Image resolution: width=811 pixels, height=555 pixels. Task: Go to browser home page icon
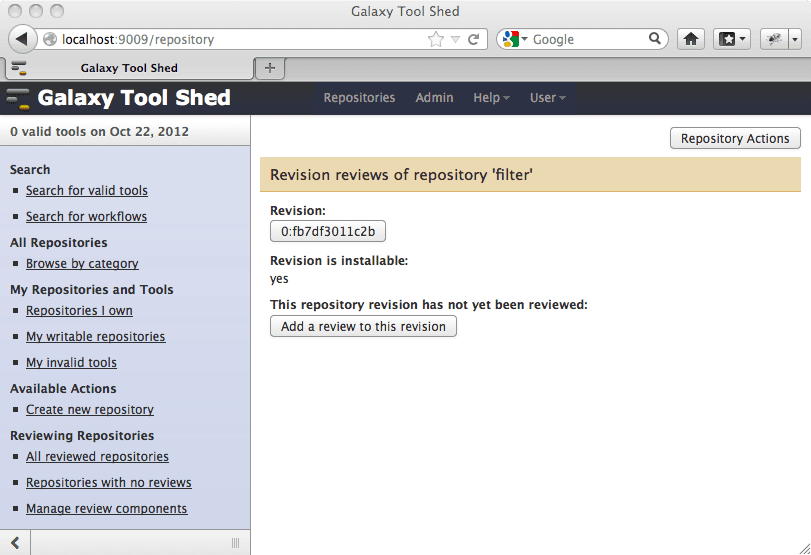tap(690, 39)
